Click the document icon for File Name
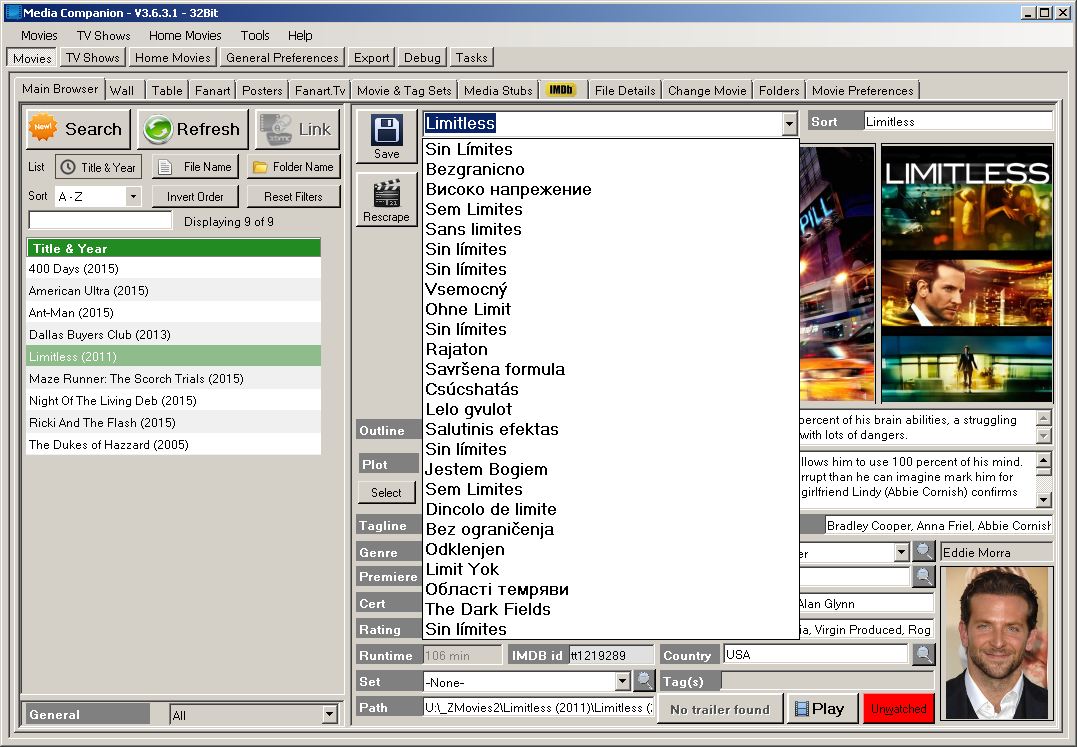This screenshot has width=1077, height=747. click(x=165, y=167)
